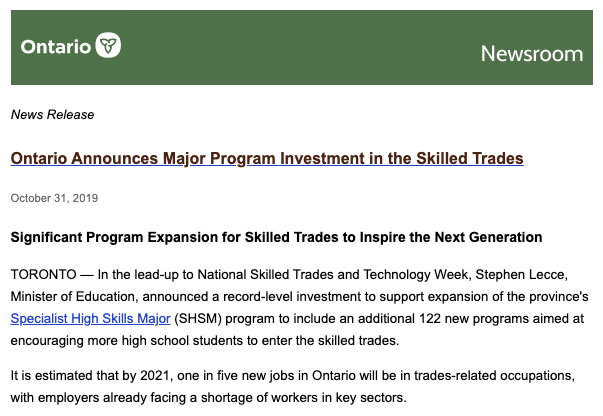Screen dimensions: 603x416
Task: Click the empty green banner area
Action: tap(300, 47)
